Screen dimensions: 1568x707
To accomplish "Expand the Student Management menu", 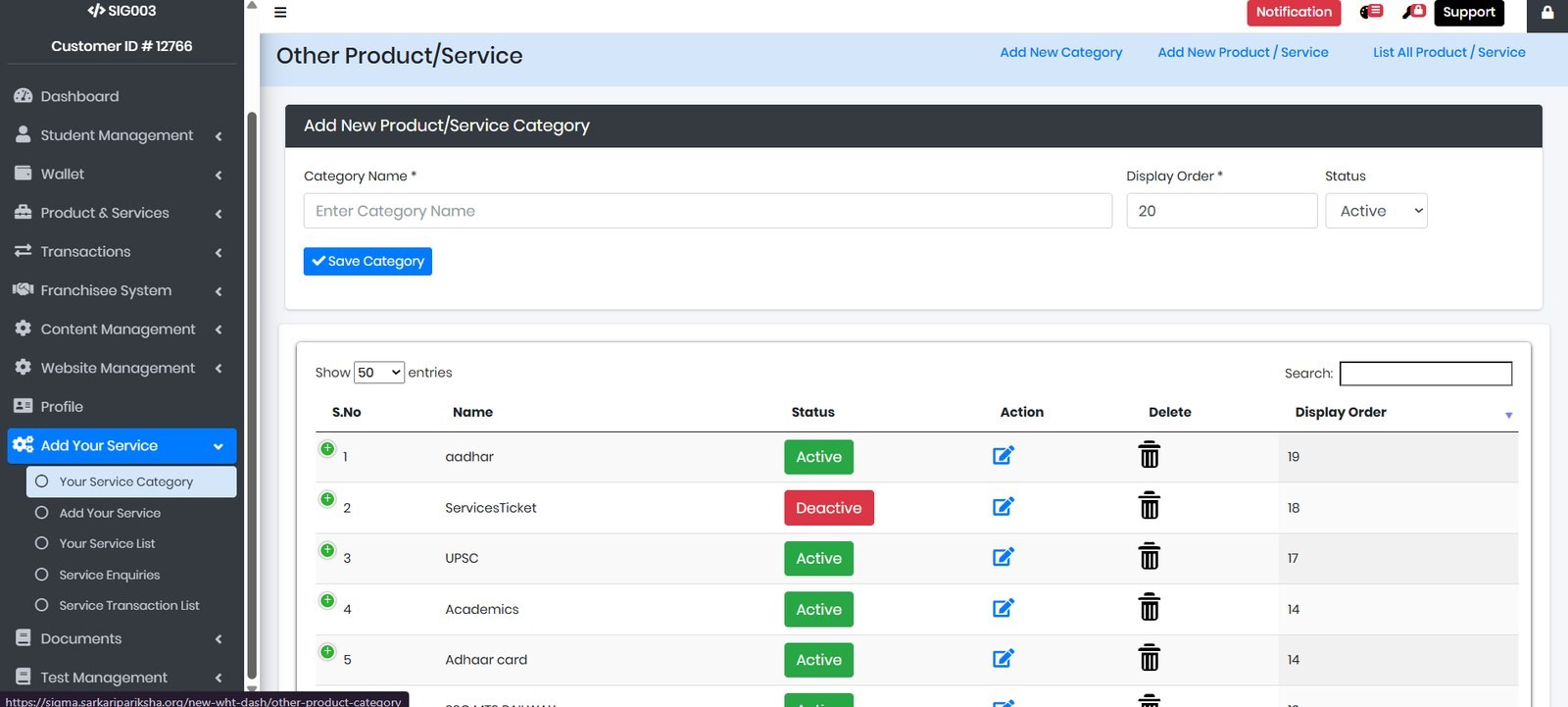I will [122, 135].
